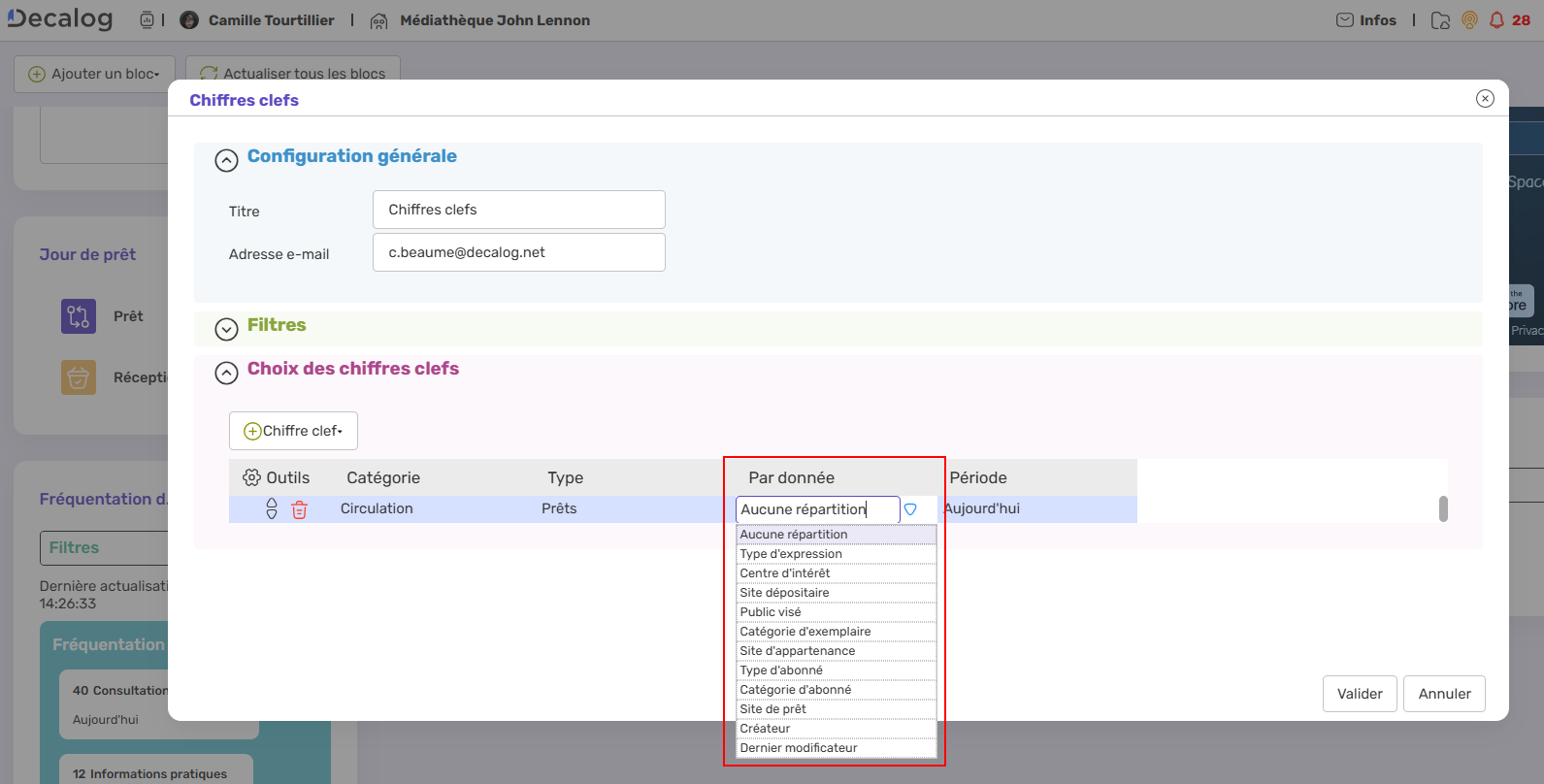
Task: Click the reorder arrows on Circulation row
Action: tap(272, 509)
